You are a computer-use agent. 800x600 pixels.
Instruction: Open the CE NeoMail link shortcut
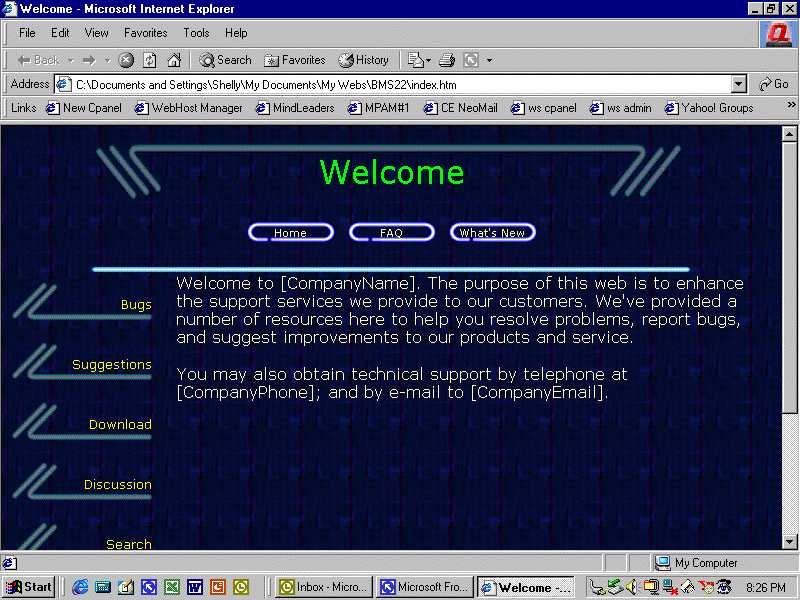(x=460, y=108)
